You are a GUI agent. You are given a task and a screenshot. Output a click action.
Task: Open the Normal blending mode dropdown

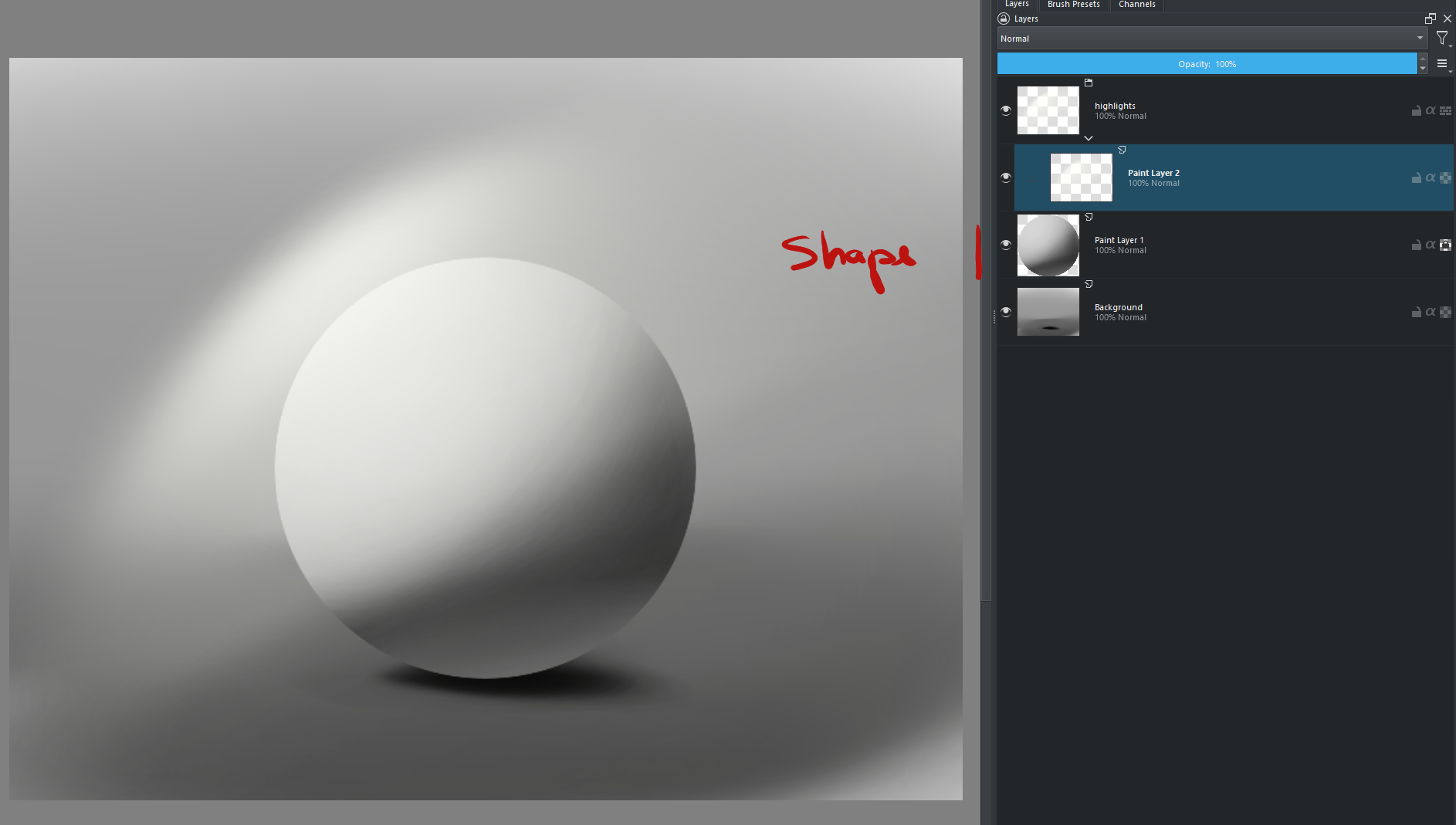tap(1212, 39)
